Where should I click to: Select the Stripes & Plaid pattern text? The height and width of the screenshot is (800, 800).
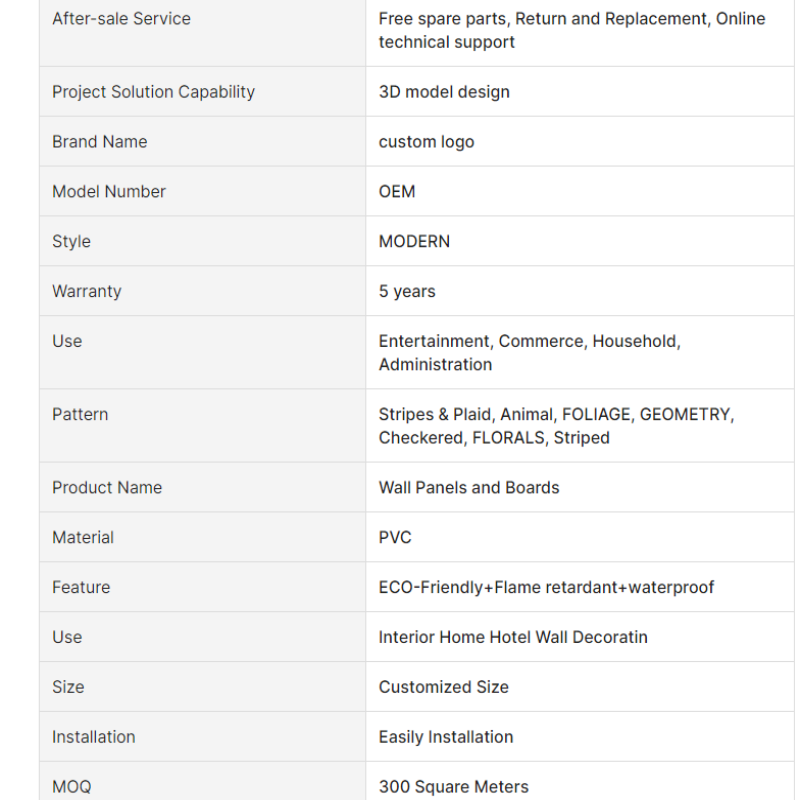[437, 414]
